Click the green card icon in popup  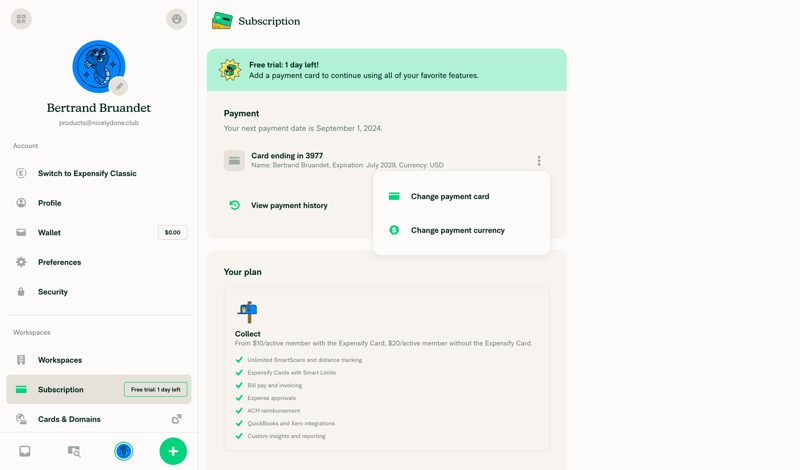pos(394,196)
